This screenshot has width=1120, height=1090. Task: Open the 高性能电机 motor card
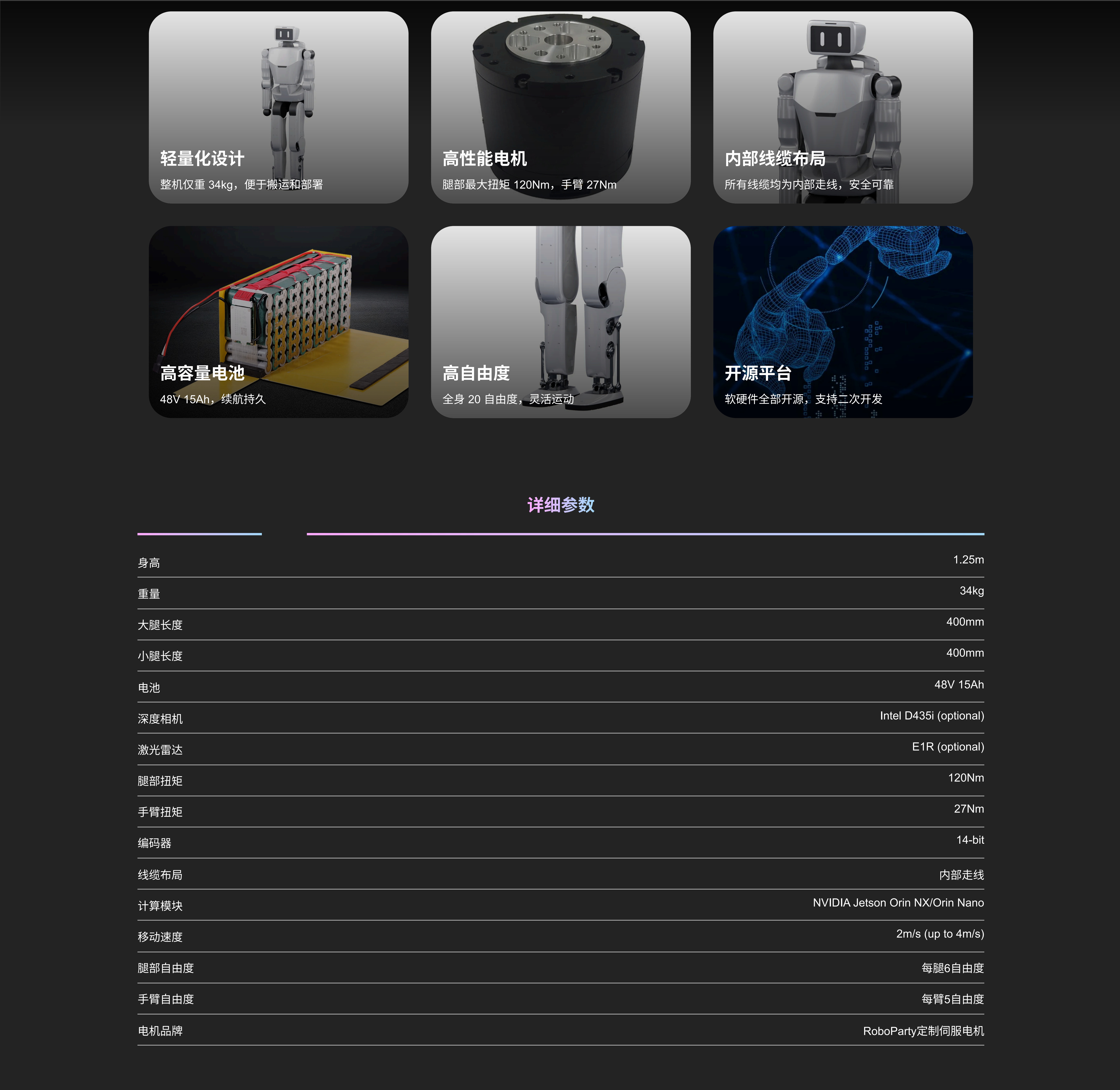tap(560, 107)
